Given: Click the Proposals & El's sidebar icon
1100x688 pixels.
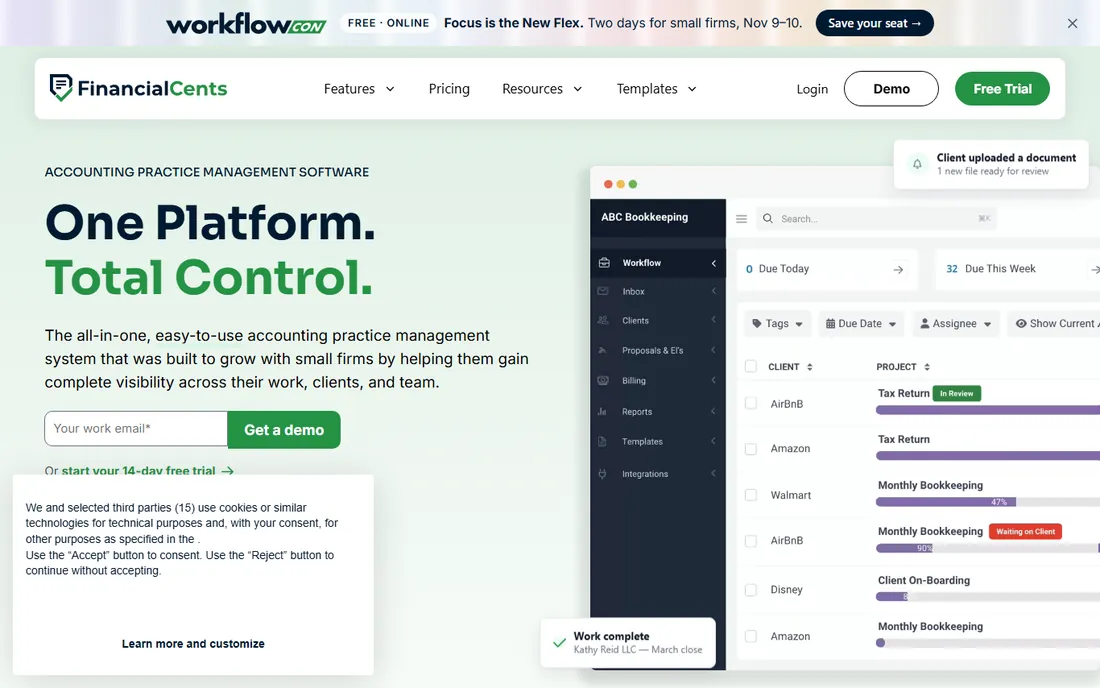Looking at the screenshot, I should [603, 351].
